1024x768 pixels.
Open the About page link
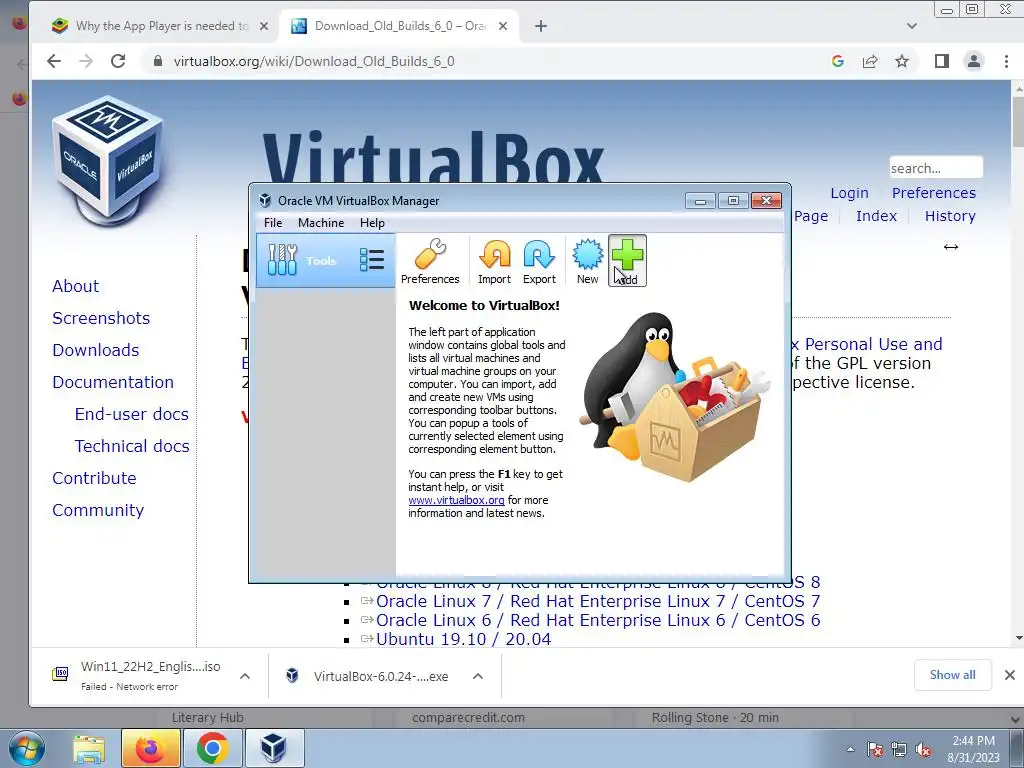click(76, 286)
